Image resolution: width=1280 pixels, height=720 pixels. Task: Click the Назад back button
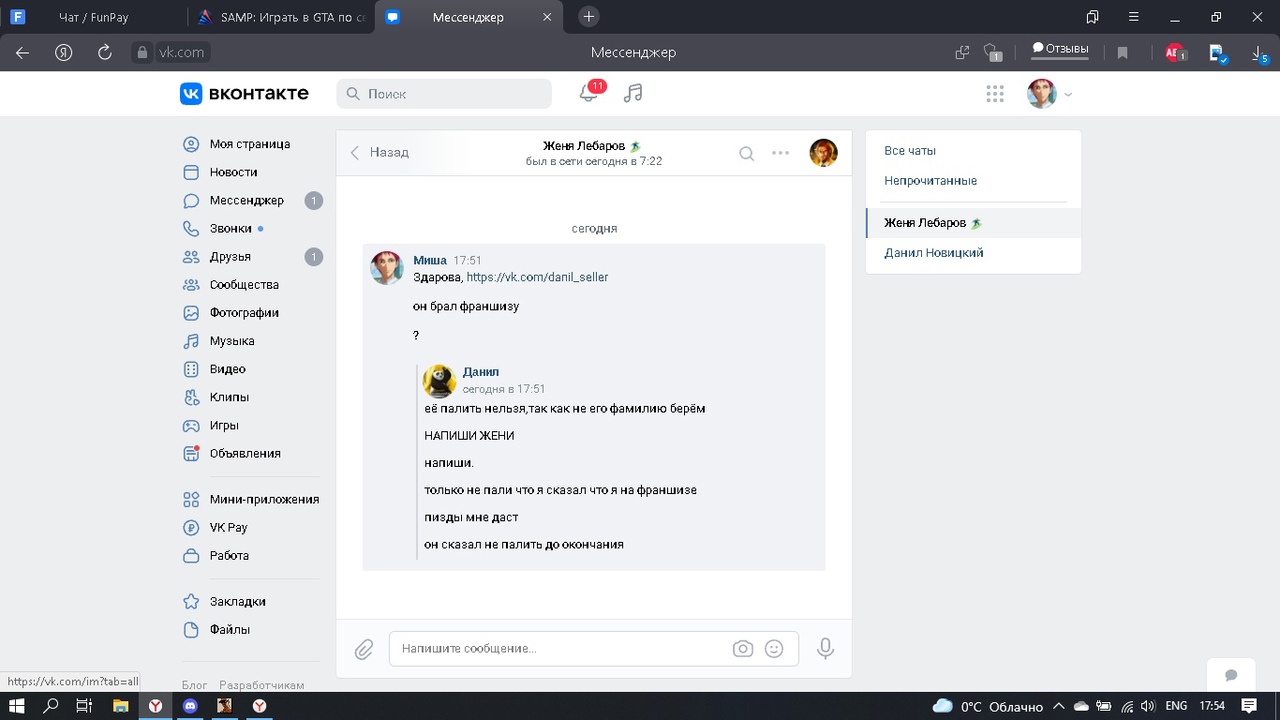[x=380, y=153]
